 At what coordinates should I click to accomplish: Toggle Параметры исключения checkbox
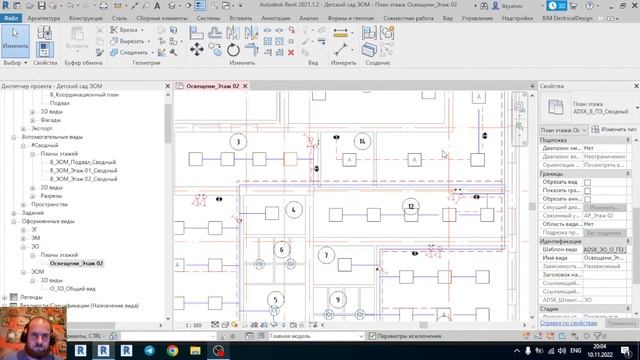(372, 336)
